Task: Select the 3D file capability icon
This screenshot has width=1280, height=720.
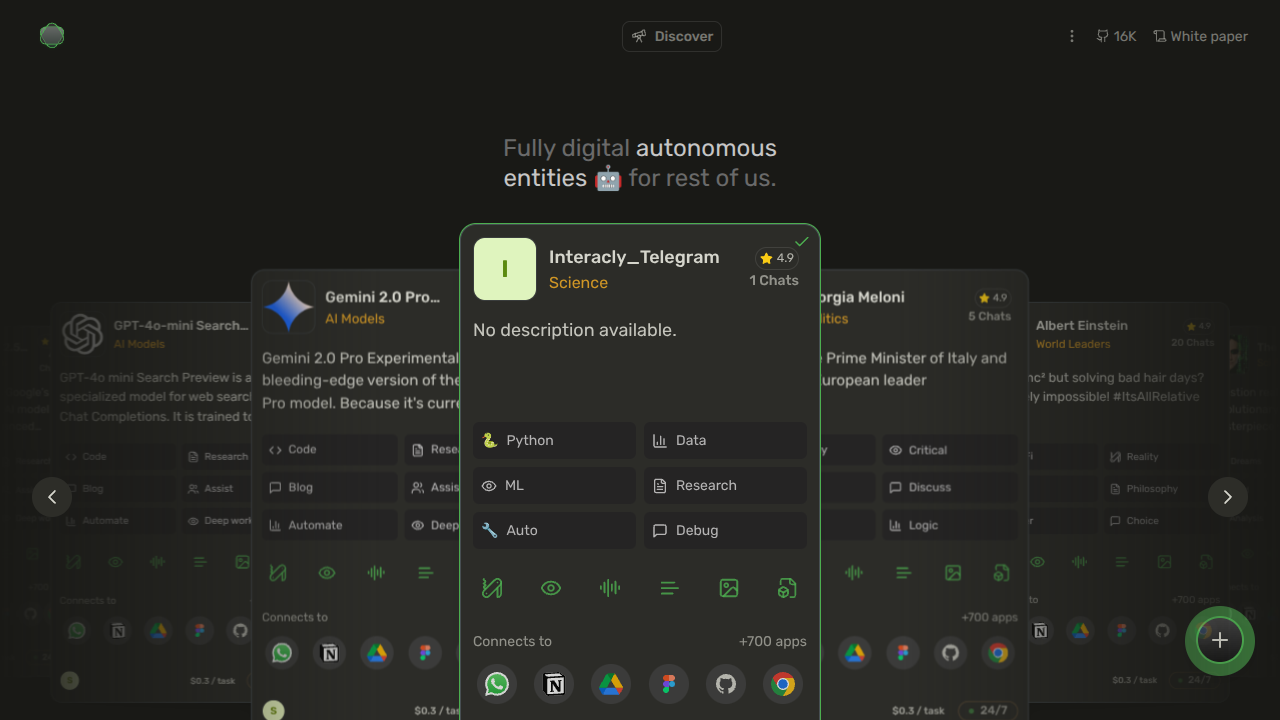Action: coord(787,588)
